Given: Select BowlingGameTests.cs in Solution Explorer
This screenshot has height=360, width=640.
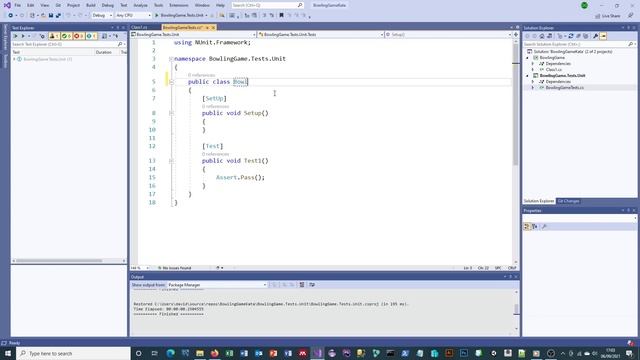Looking at the screenshot, I should [x=564, y=88].
